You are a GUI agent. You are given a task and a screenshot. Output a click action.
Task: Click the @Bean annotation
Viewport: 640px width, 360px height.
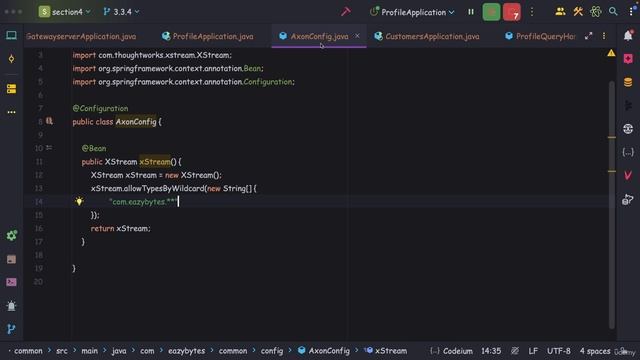(94, 148)
